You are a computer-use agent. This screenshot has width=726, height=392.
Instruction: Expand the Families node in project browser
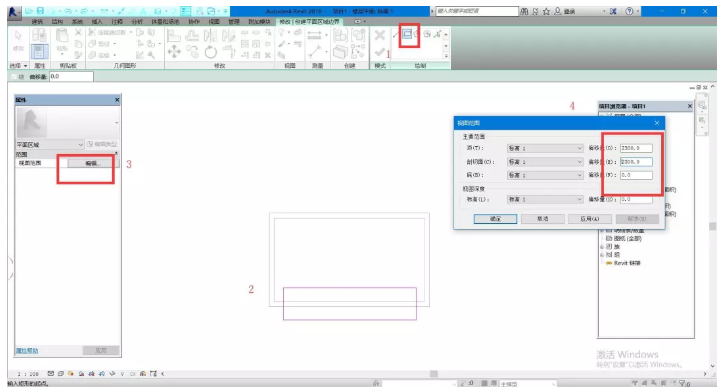coord(602,247)
